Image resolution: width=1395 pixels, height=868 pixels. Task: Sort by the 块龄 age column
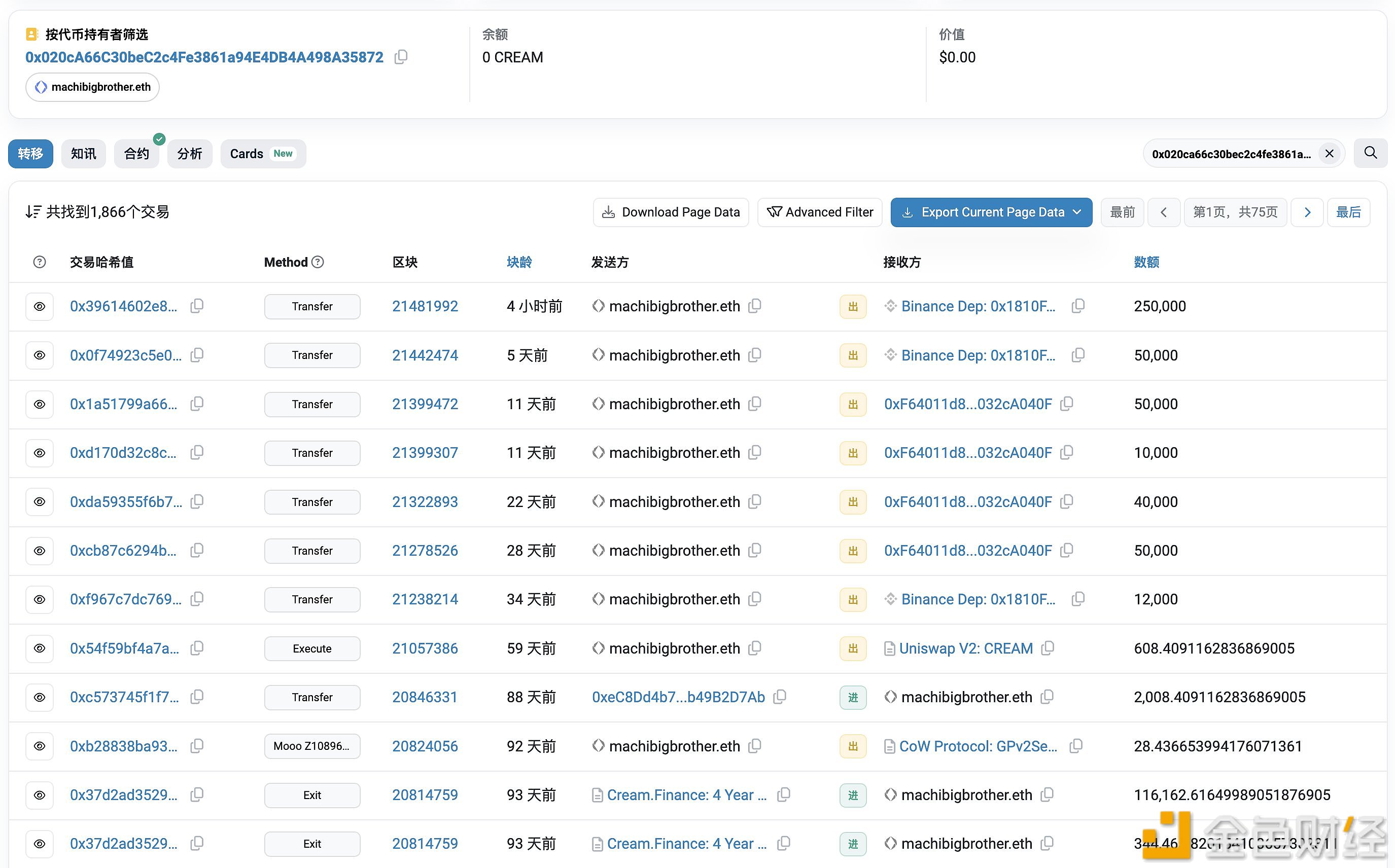(x=519, y=262)
